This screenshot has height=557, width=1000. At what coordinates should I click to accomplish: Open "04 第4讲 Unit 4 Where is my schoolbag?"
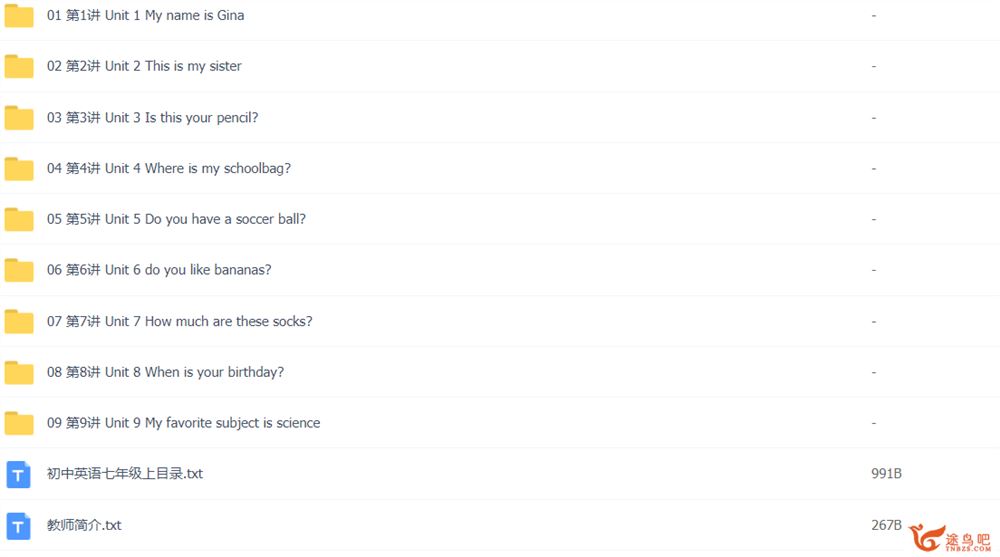[x=169, y=168]
